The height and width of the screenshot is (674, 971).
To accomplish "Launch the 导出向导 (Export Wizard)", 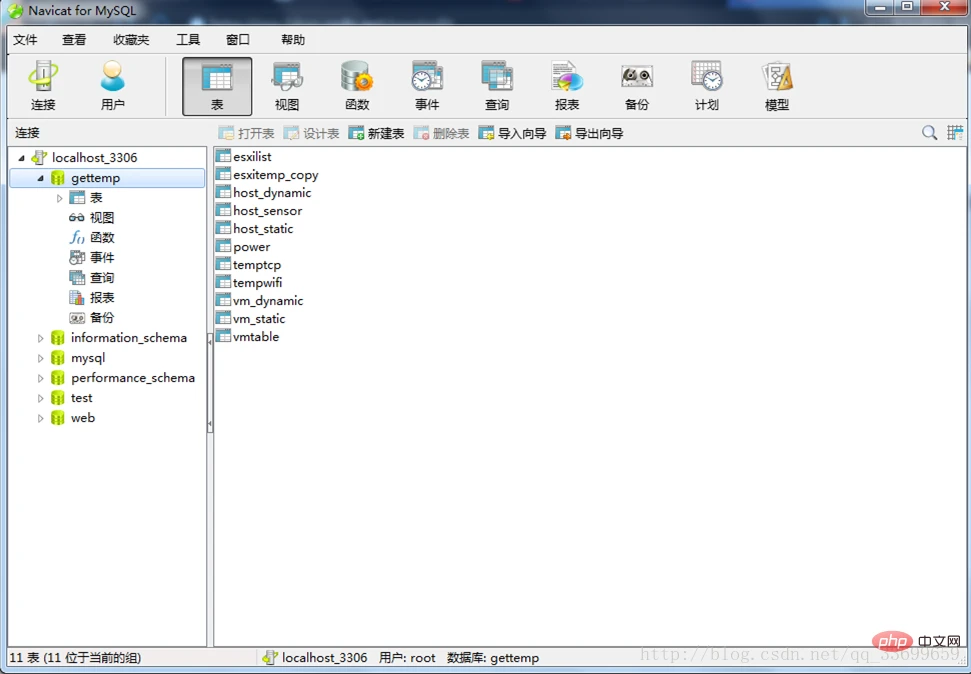I will coord(590,133).
